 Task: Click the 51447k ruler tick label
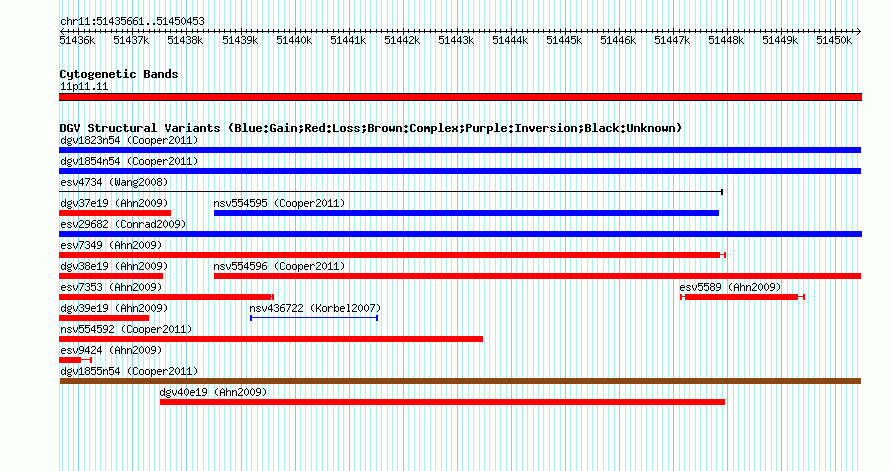pos(672,40)
